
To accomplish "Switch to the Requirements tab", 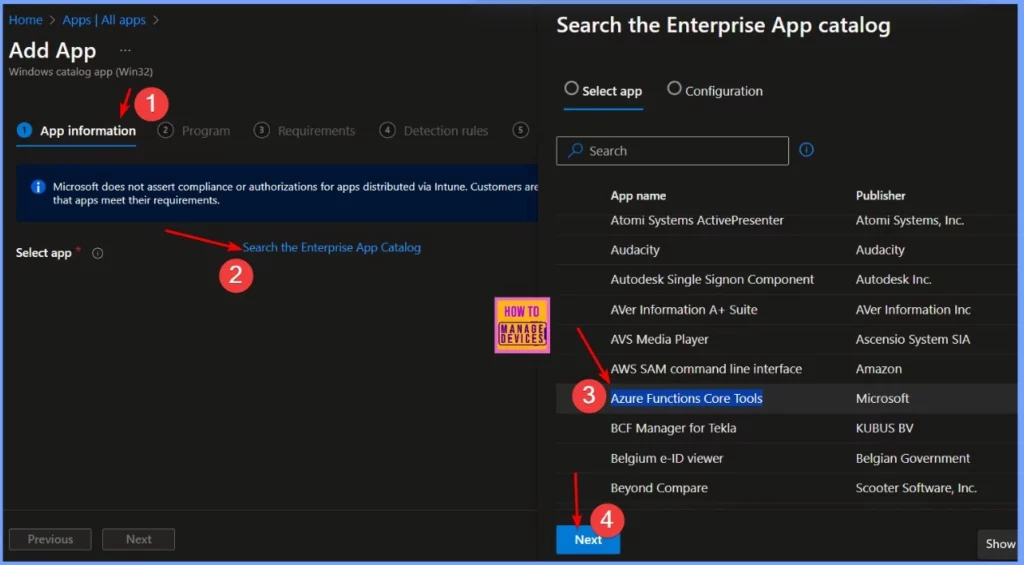I will [305, 131].
